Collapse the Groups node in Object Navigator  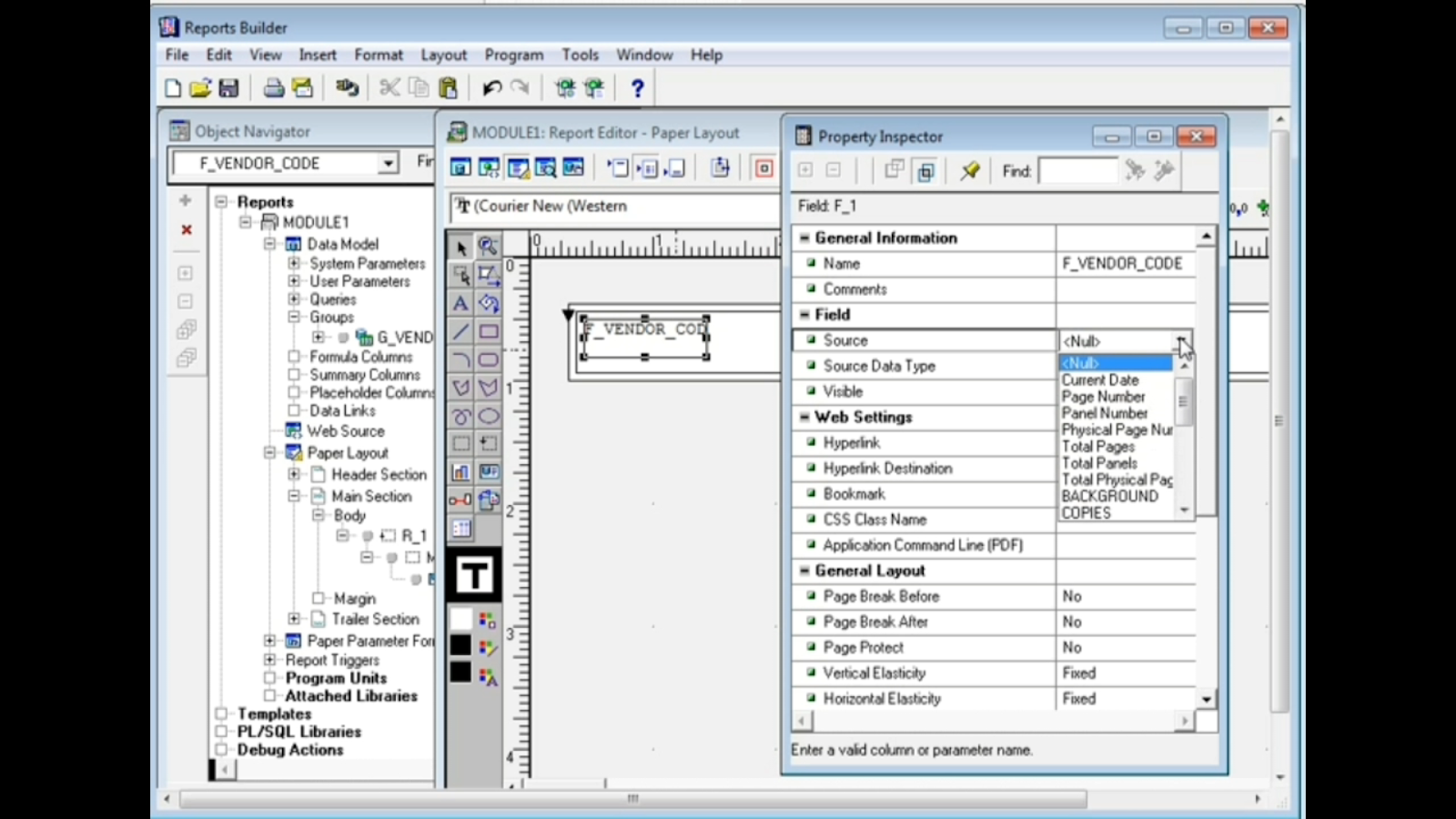coord(294,317)
